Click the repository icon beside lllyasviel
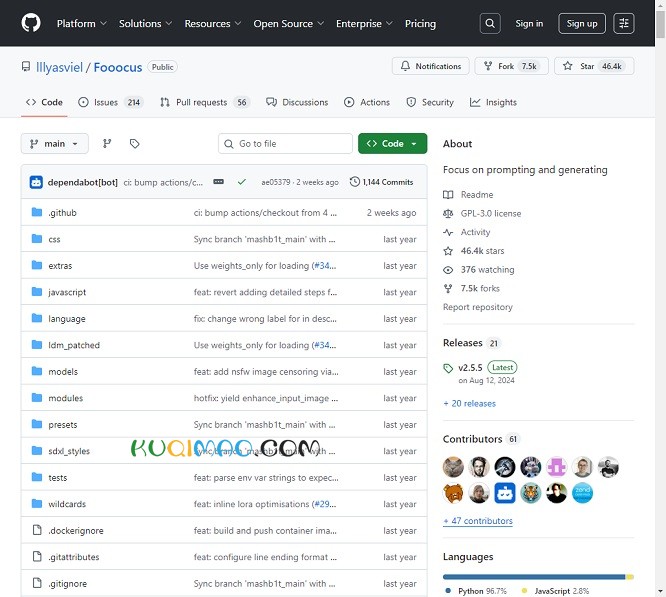The width and height of the screenshot is (666, 597). click(x=26, y=67)
